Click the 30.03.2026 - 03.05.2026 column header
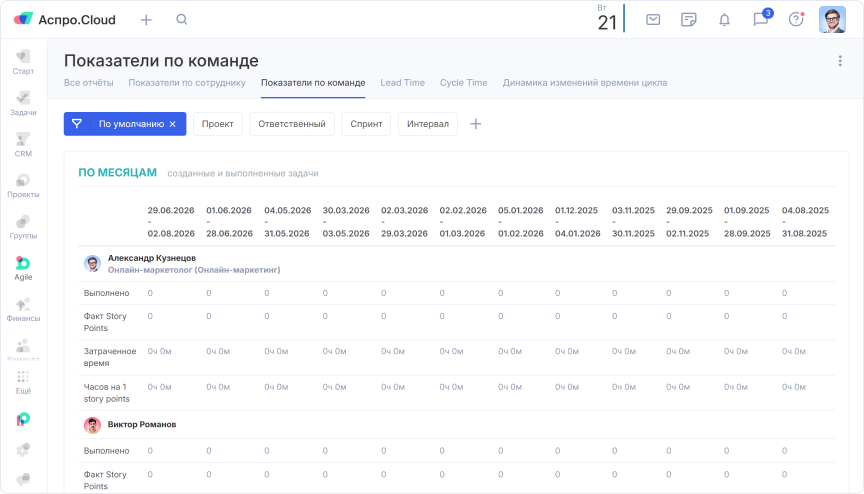This screenshot has height=494, width=864. pos(346,222)
